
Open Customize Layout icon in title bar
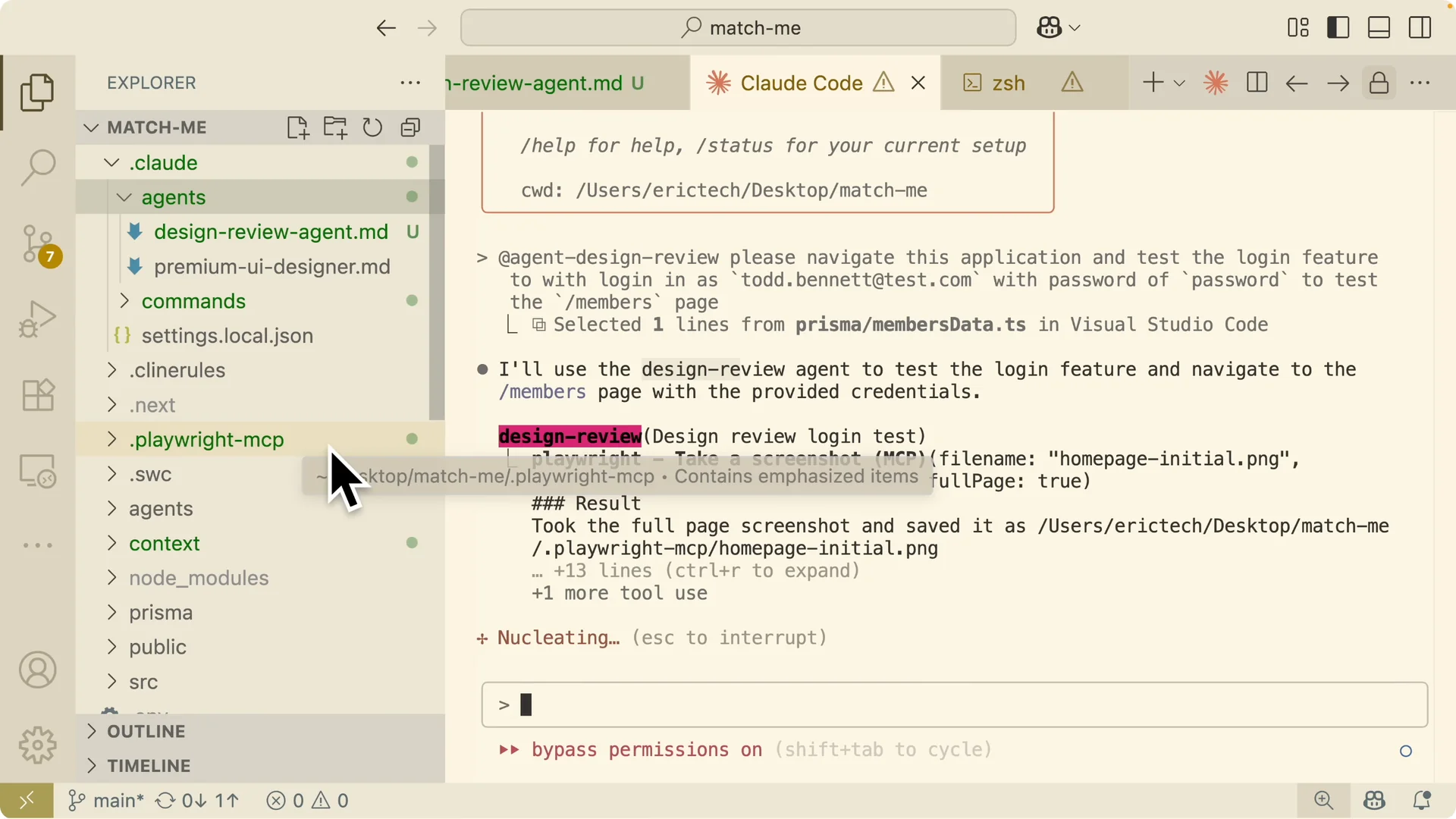coord(1298,28)
